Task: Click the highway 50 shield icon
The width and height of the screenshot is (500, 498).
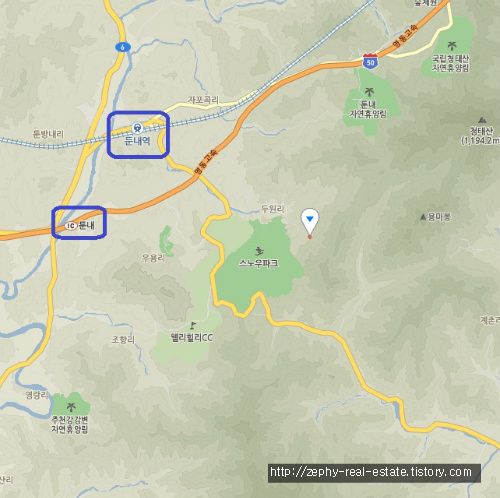Action: point(370,62)
